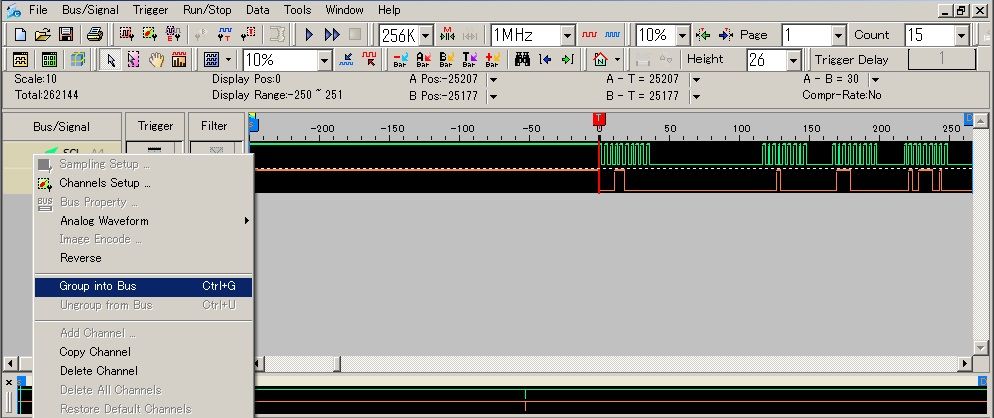
Task: Open the Channels Setup toolbar icon
Action: [150, 34]
